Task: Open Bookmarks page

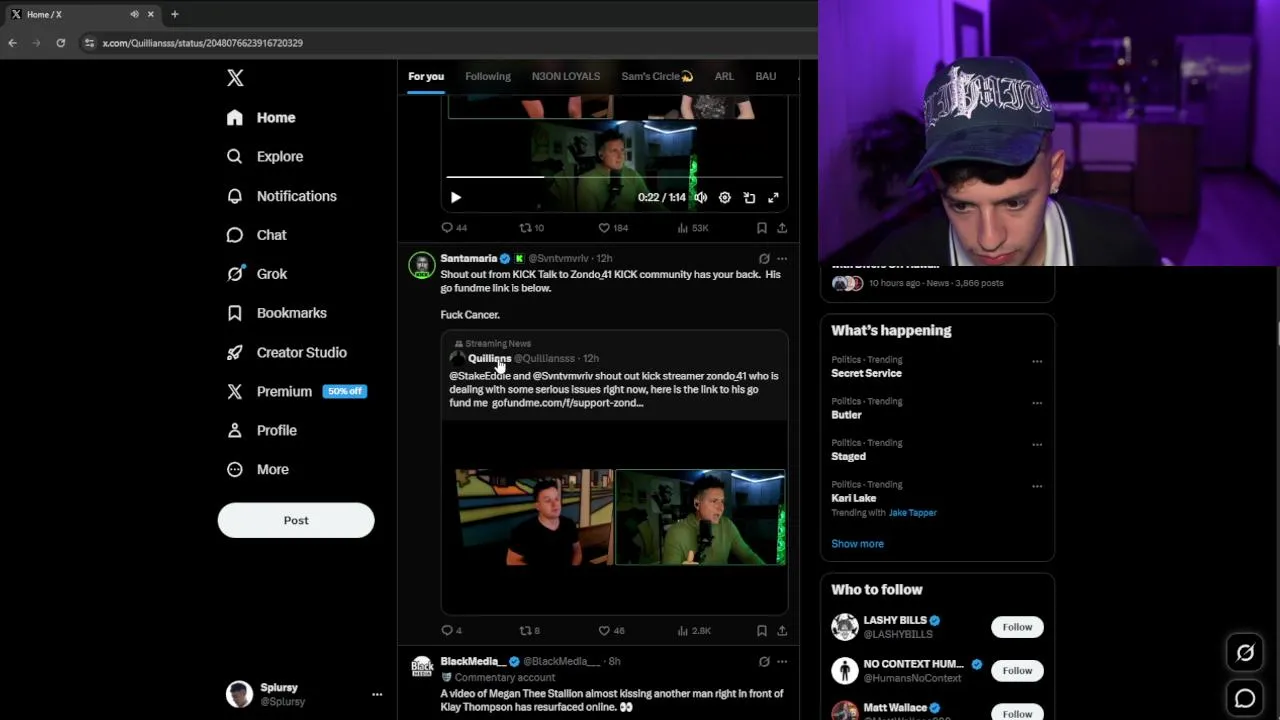Action: (x=277, y=313)
